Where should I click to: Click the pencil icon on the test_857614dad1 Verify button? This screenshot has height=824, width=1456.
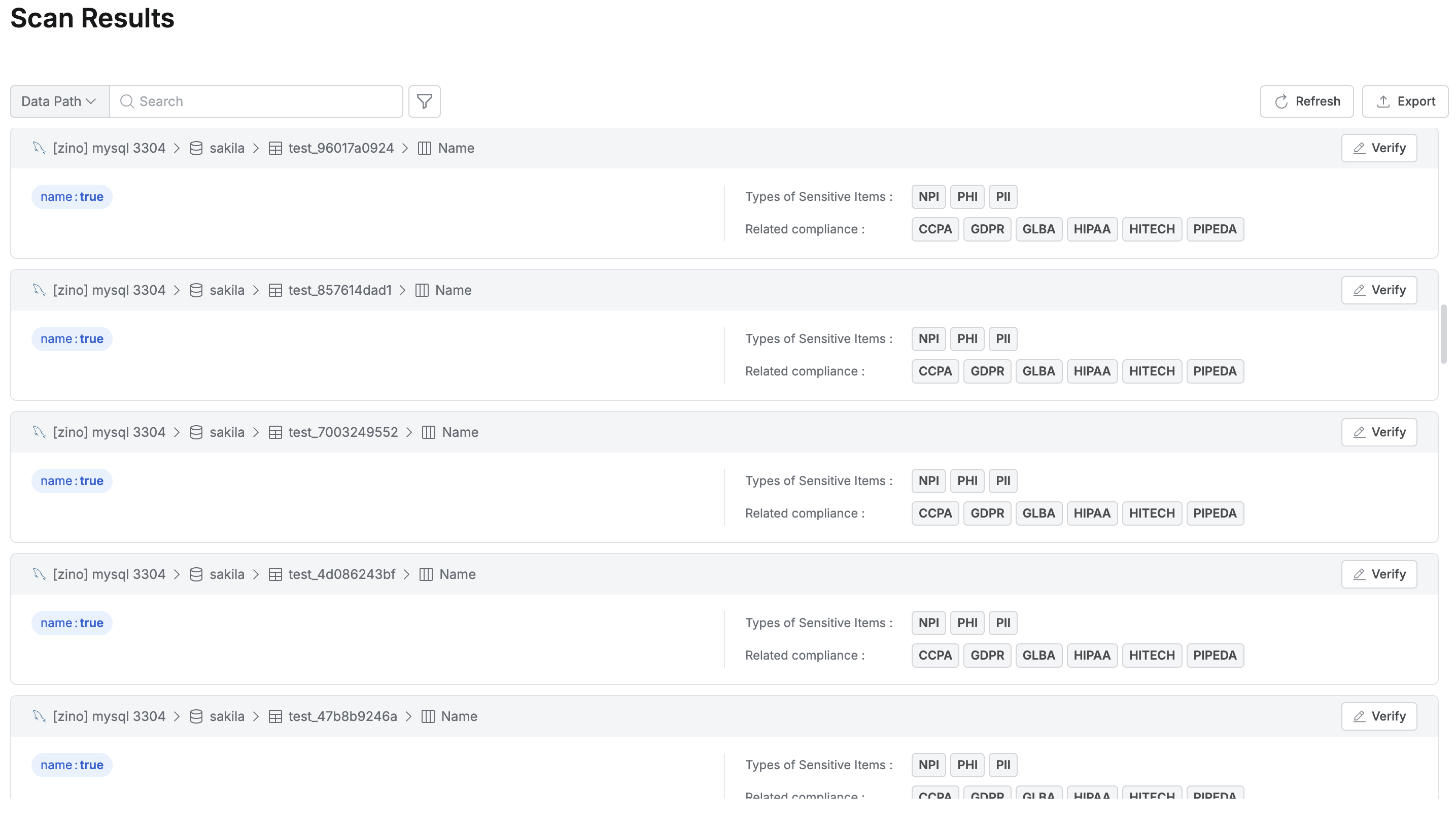click(x=1359, y=290)
